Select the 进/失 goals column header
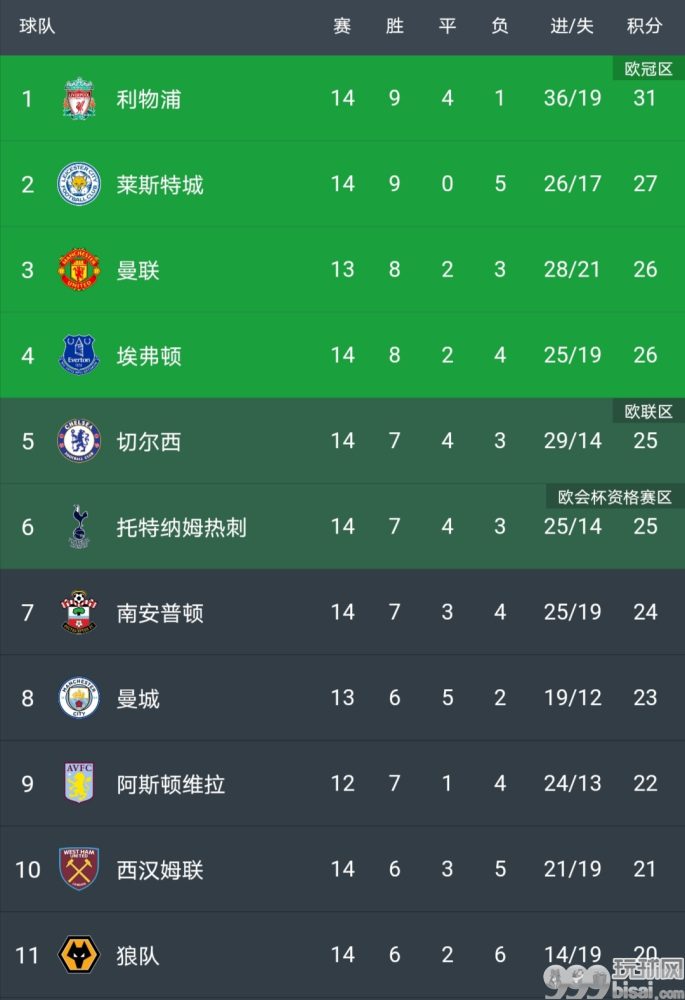Image resolution: width=685 pixels, height=1000 pixels. click(x=572, y=26)
